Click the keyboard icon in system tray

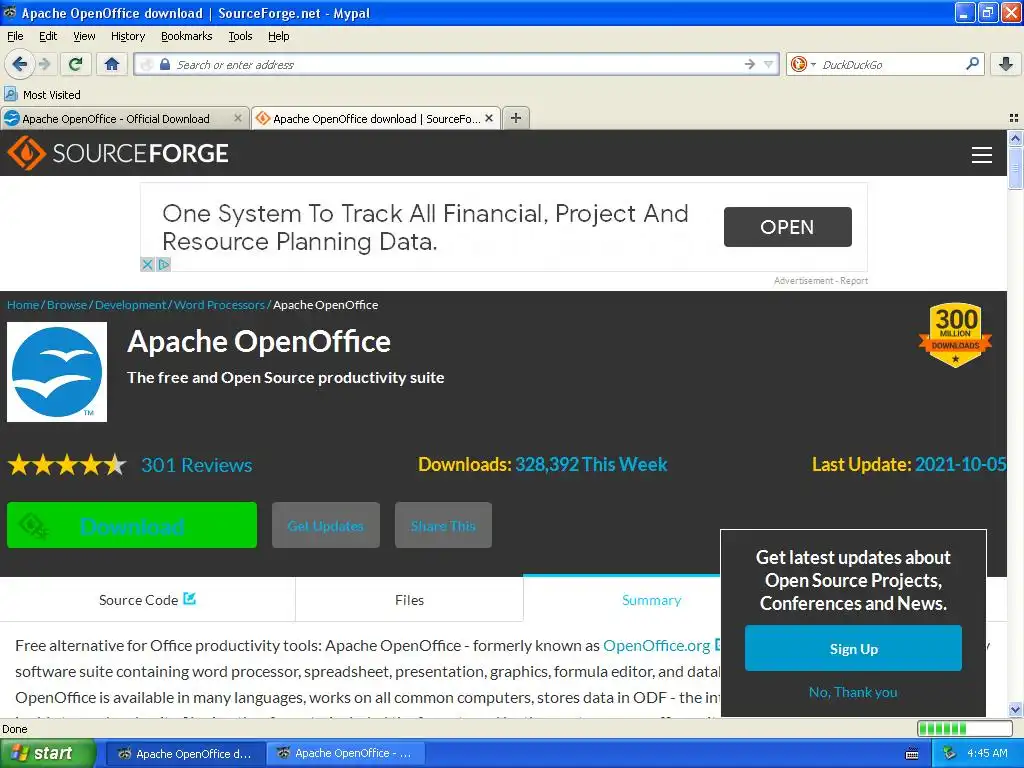click(x=912, y=754)
